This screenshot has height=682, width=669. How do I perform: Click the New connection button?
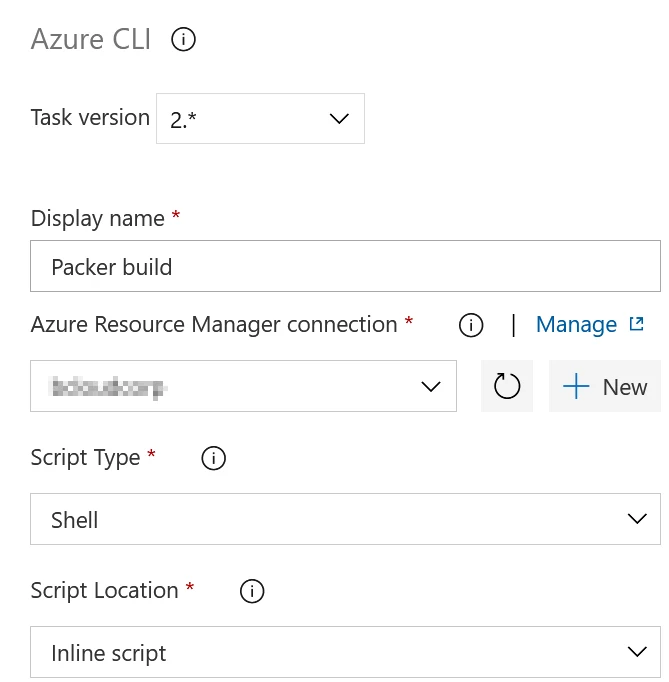pos(605,386)
